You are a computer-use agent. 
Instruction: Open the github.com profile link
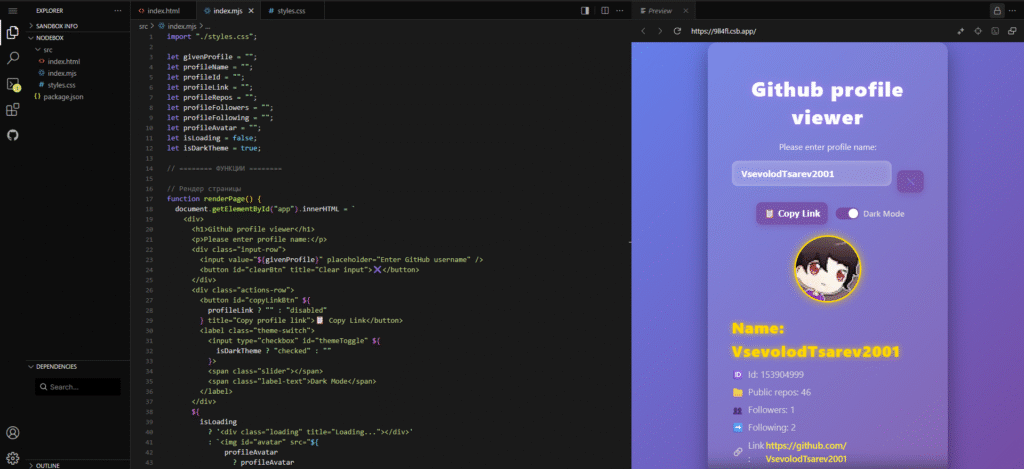[x=807, y=445]
